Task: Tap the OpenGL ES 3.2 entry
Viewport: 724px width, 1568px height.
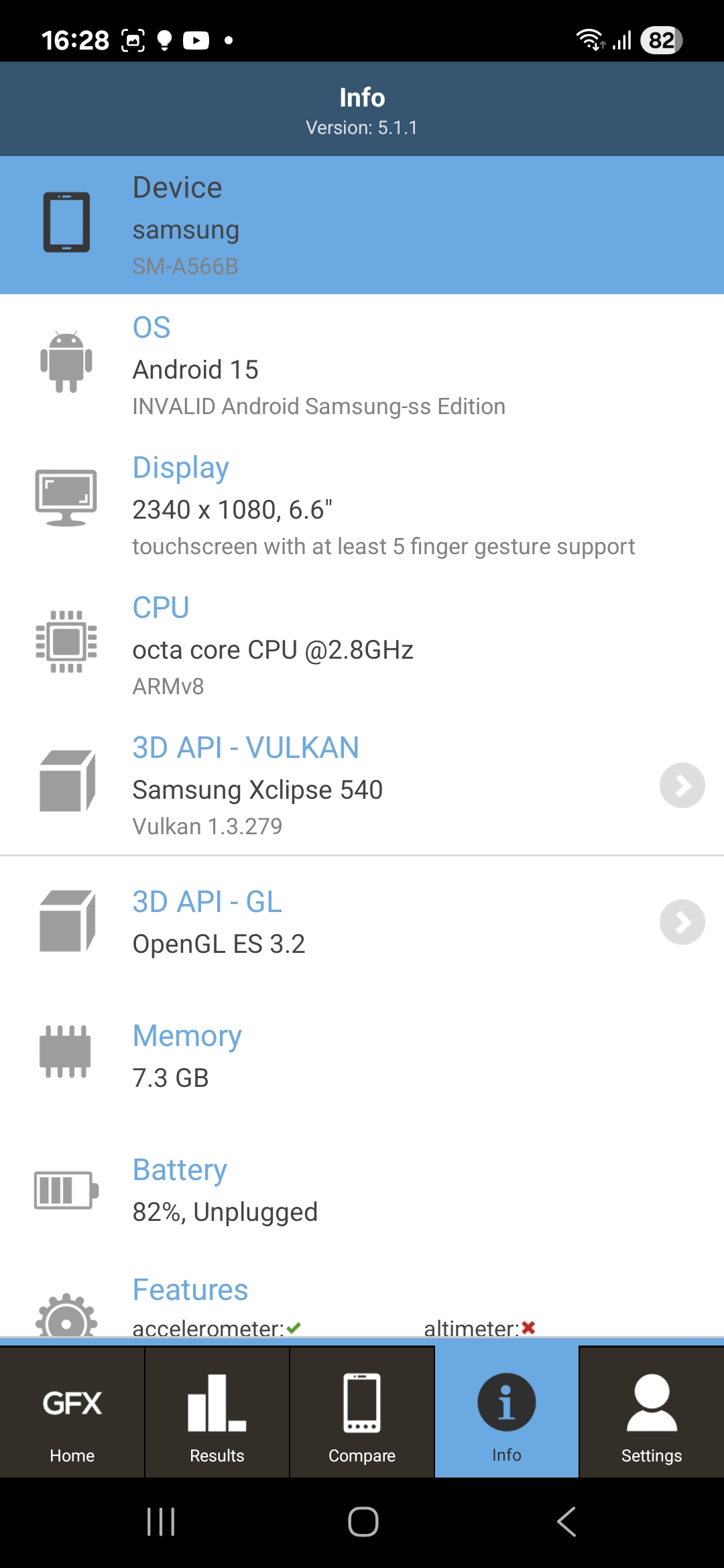Action: (219, 944)
